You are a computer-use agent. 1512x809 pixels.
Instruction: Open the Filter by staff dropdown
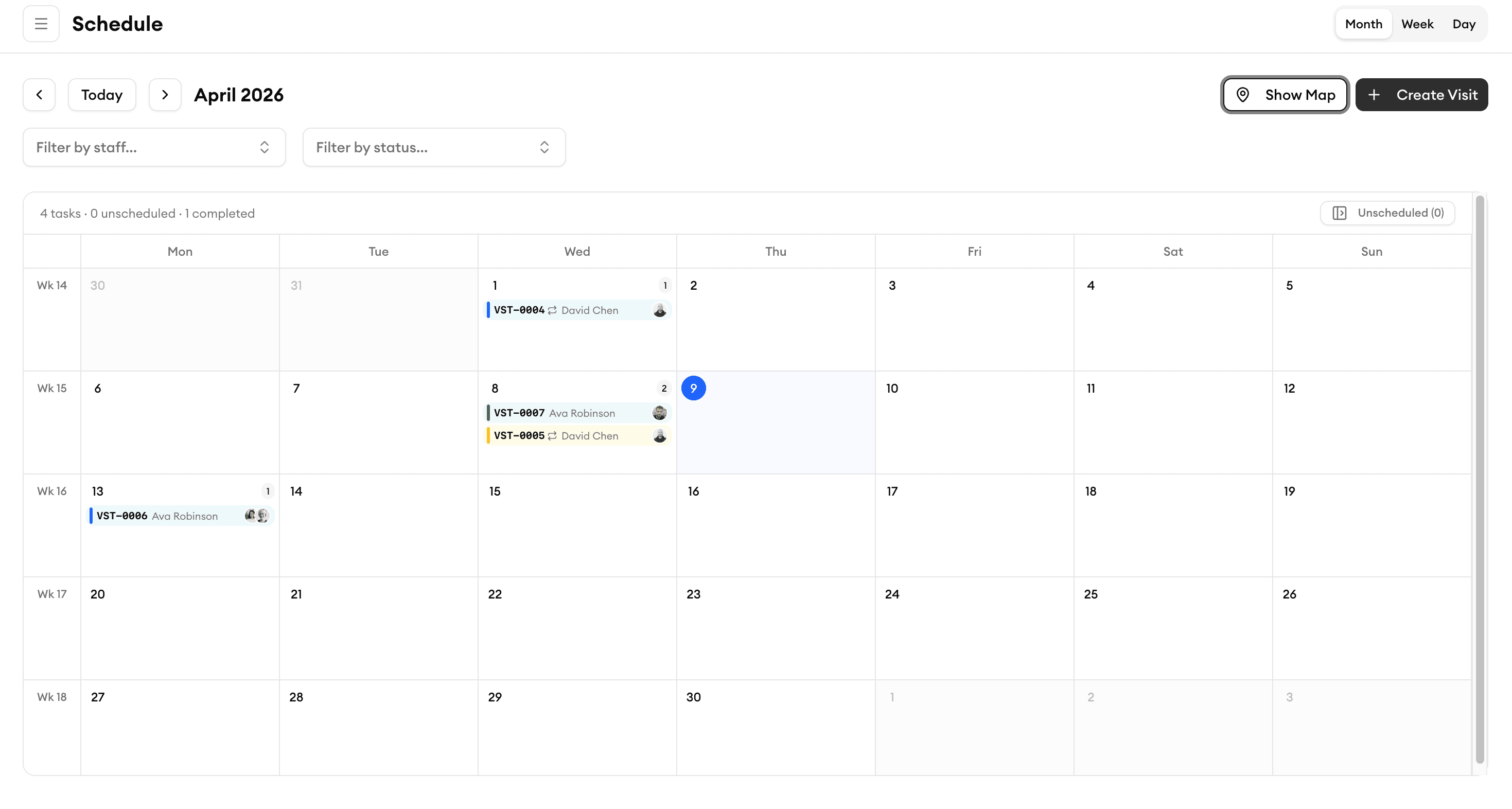click(x=154, y=147)
